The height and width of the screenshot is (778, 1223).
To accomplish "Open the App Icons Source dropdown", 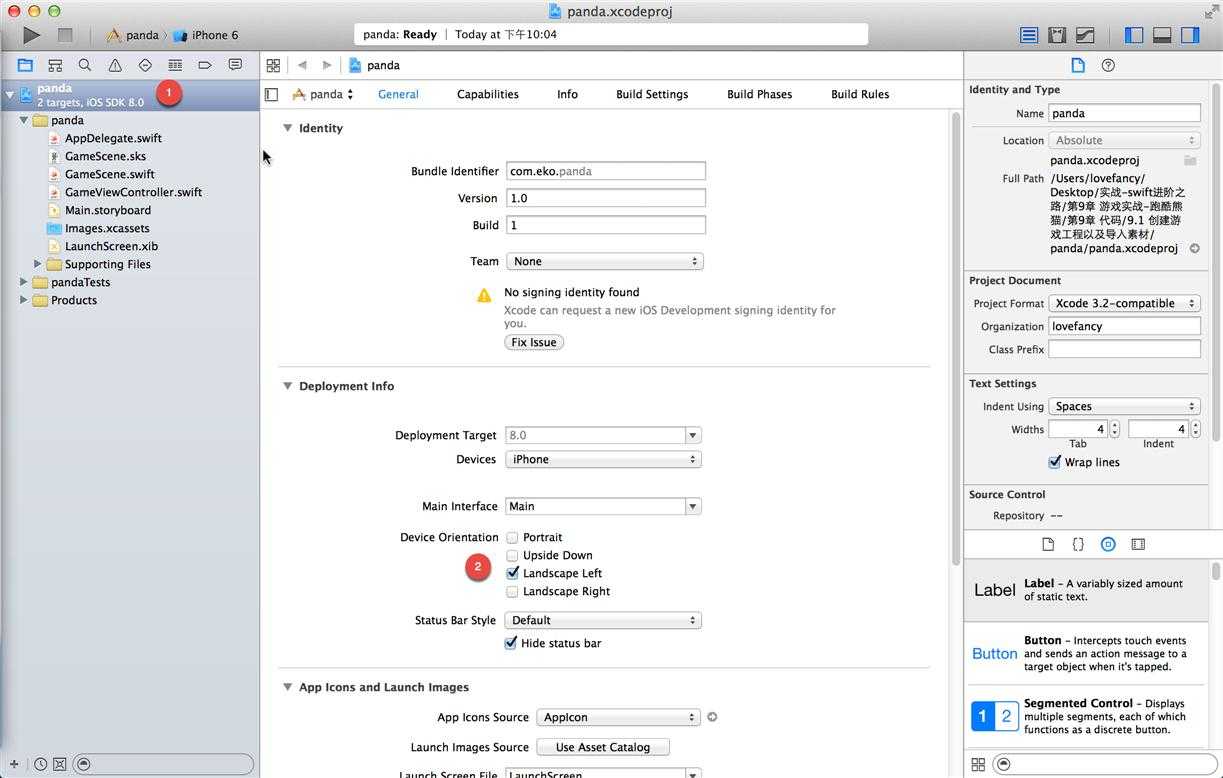I will [x=619, y=717].
